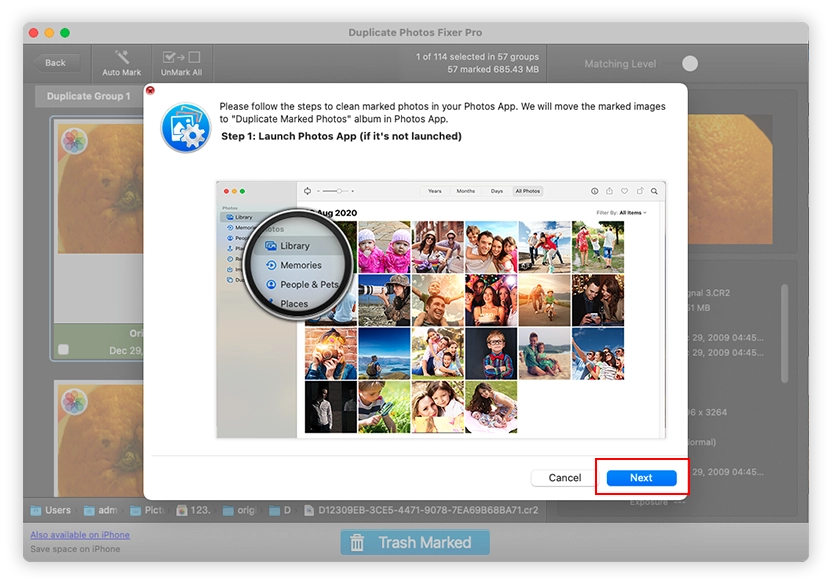
Task: Click the photographer with telephoto lens photo
Action: 384,300
